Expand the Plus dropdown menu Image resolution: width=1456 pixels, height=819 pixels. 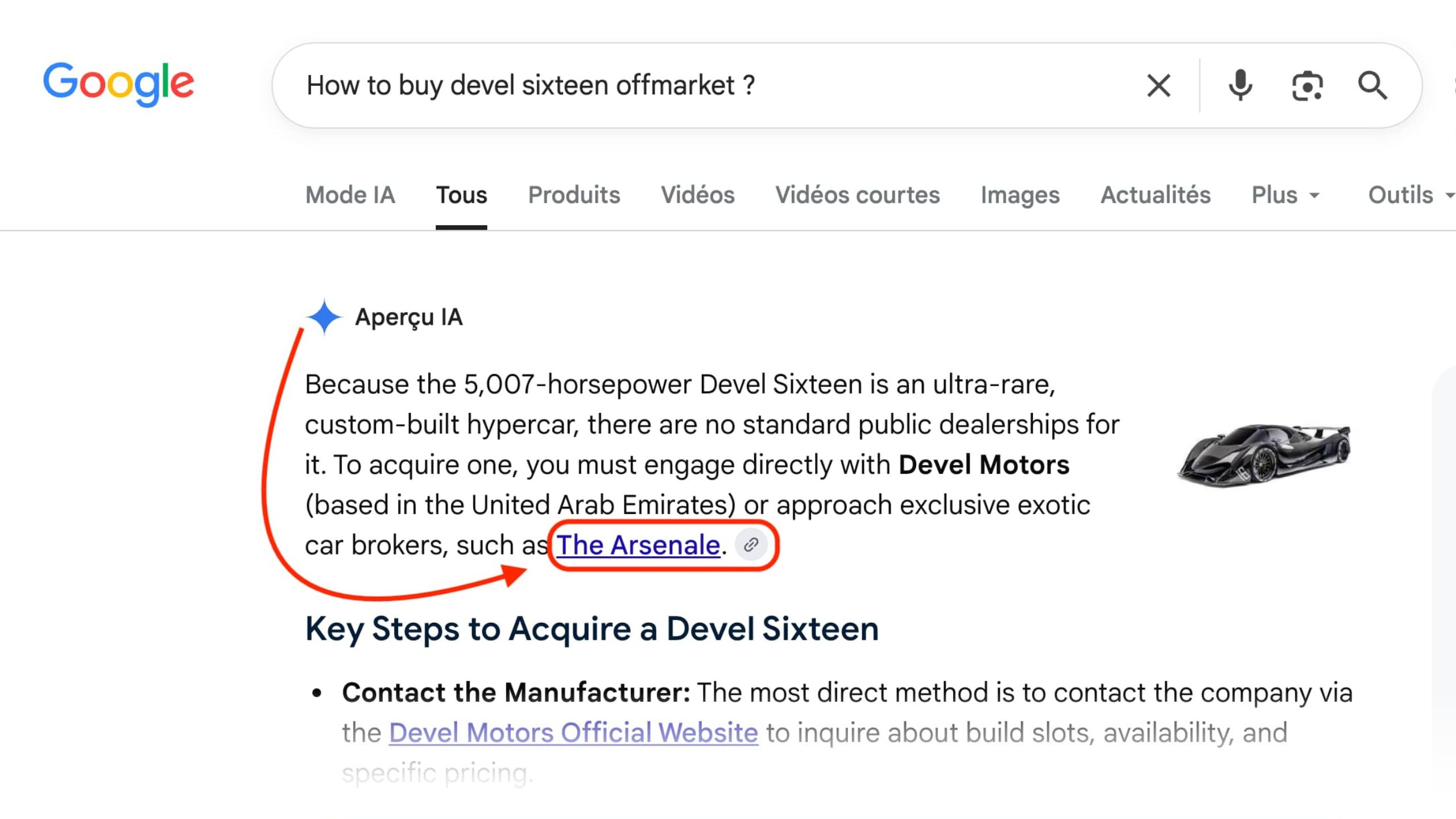[1285, 195]
